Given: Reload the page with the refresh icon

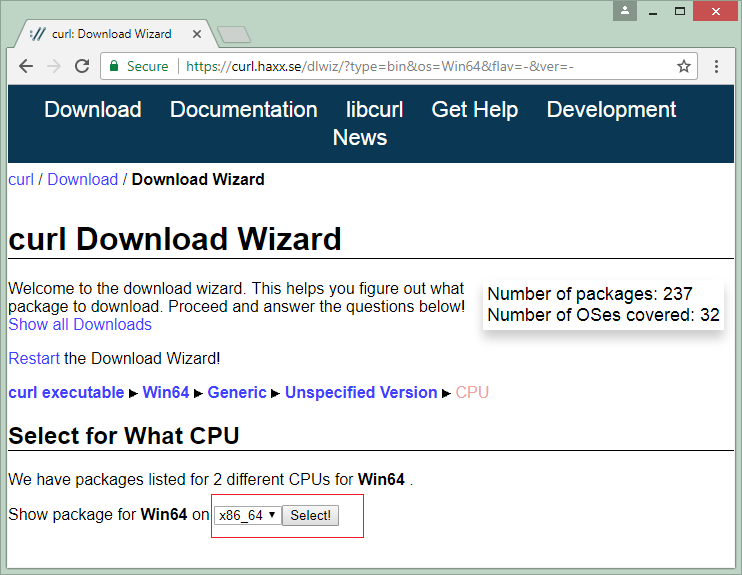Looking at the screenshot, I should coord(82,66).
